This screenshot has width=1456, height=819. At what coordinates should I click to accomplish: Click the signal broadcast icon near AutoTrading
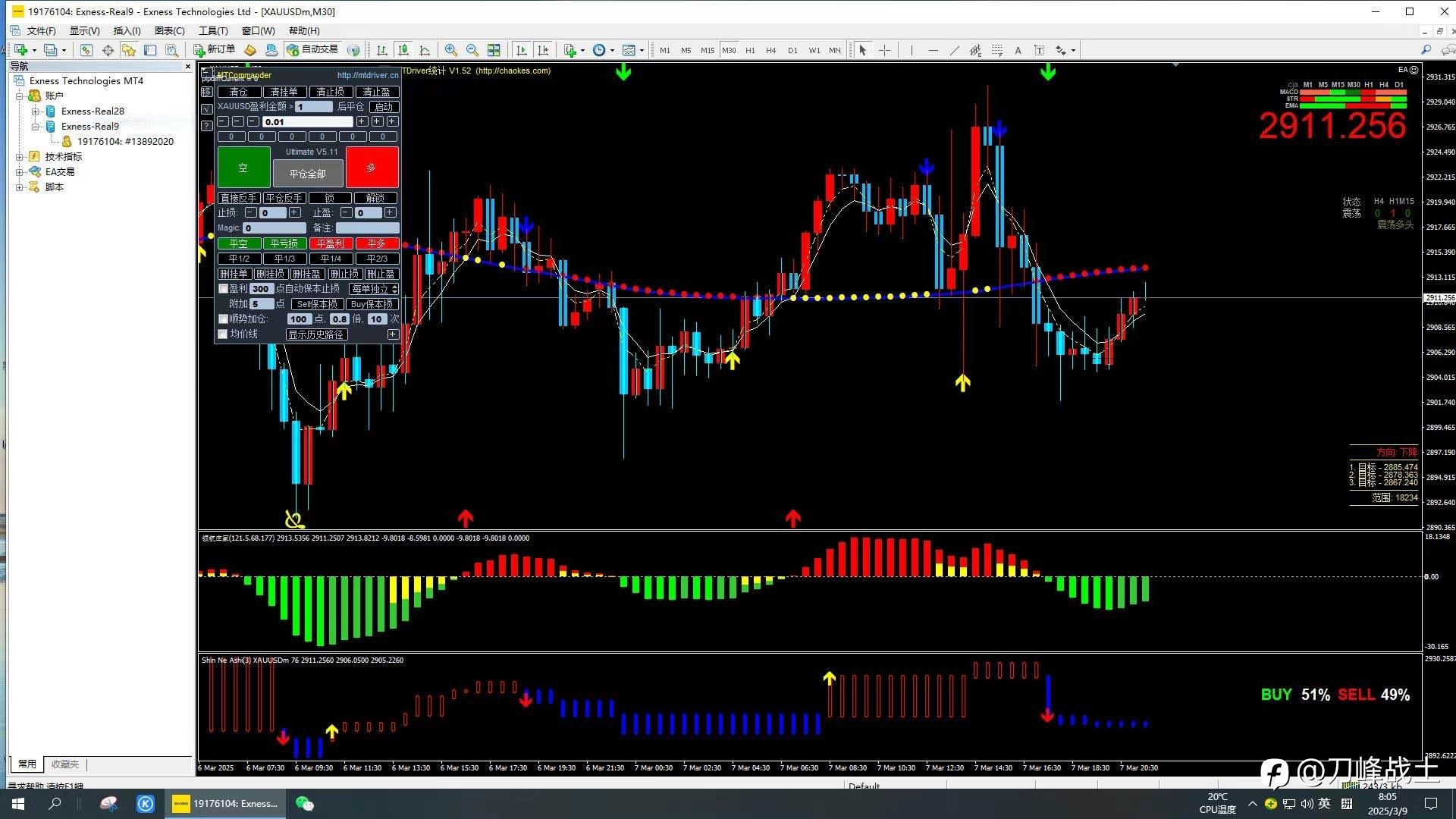pyautogui.click(x=353, y=50)
